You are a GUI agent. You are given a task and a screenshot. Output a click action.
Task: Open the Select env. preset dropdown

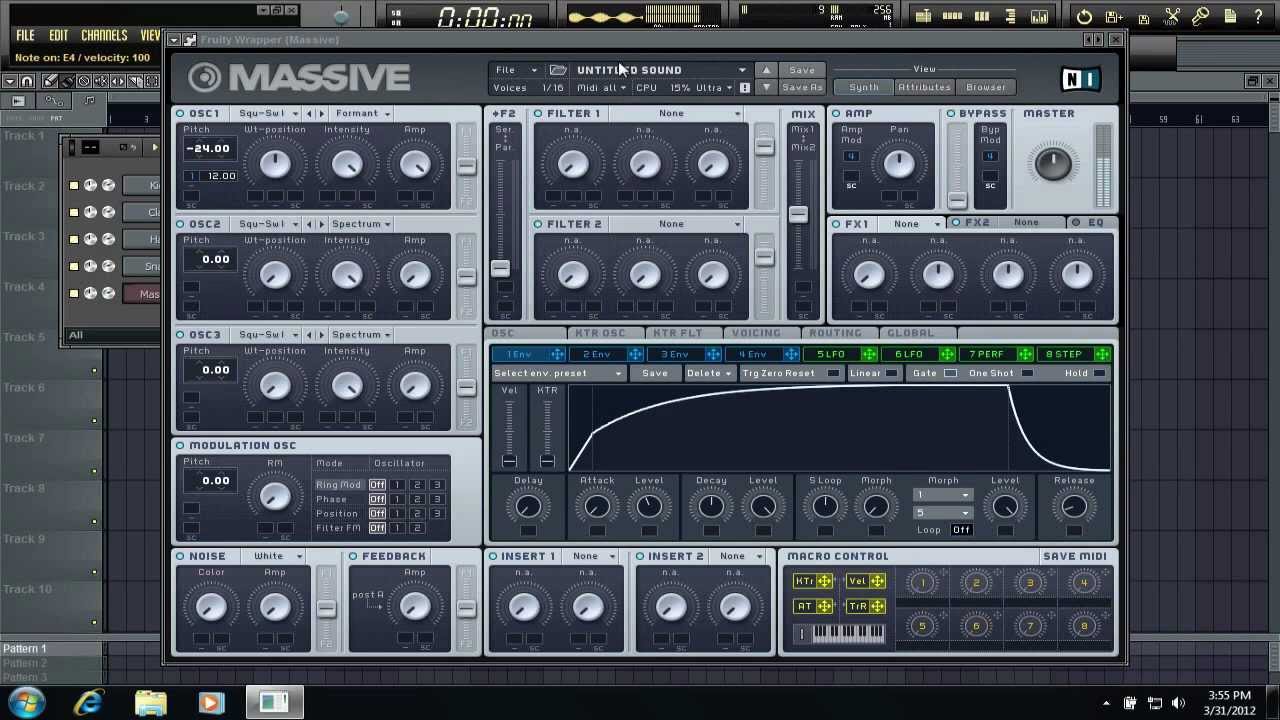pyautogui.click(x=558, y=373)
